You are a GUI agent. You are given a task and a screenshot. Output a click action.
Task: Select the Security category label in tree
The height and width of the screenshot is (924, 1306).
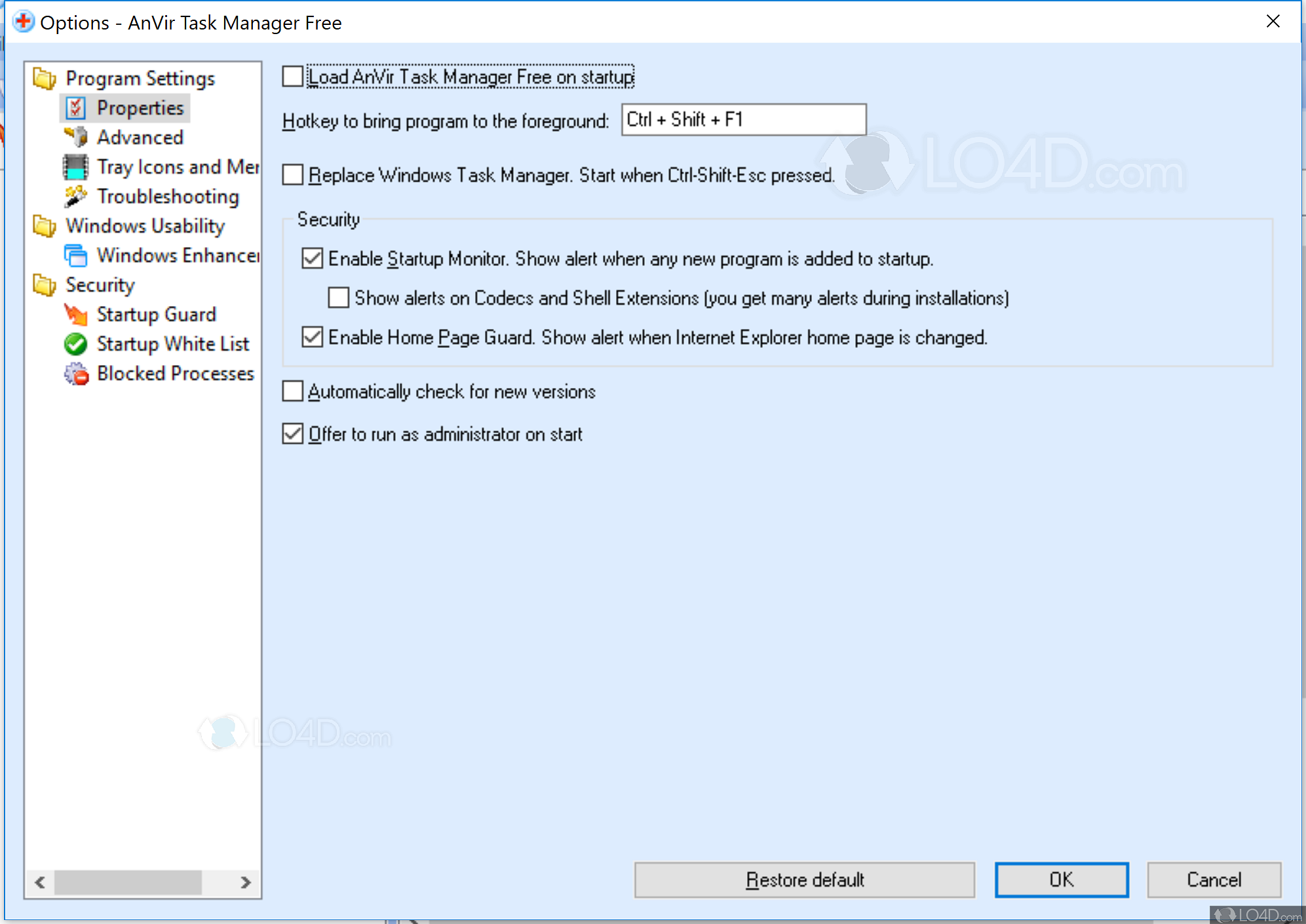pos(100,285)
